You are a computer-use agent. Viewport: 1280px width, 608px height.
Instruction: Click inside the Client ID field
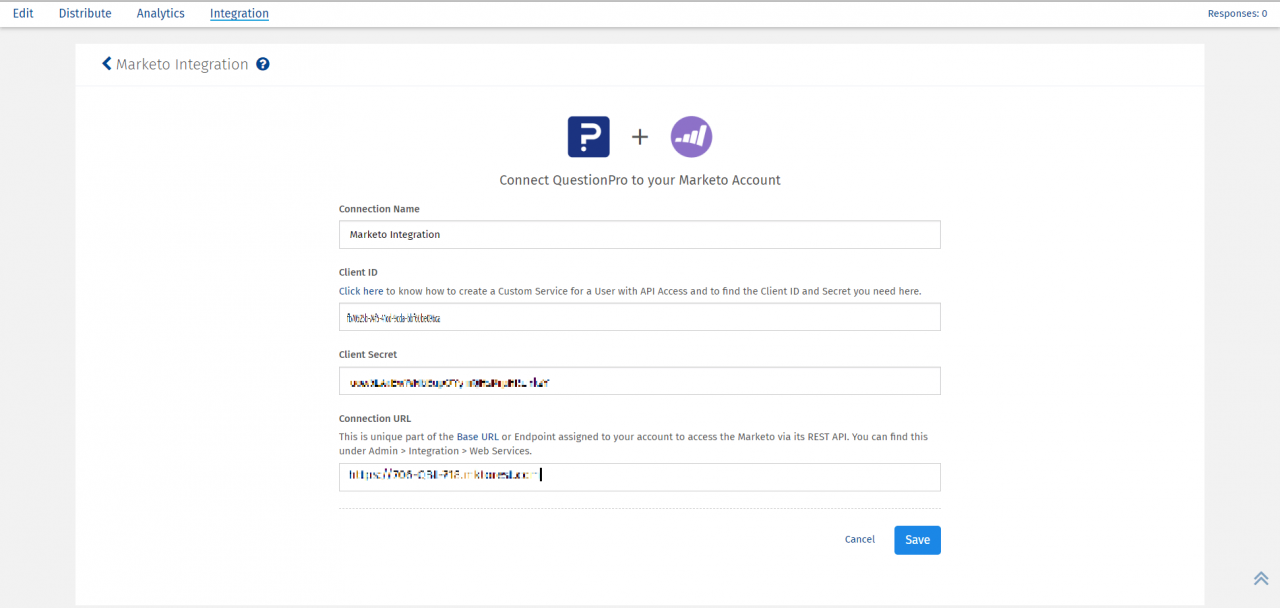pos(639,316)
